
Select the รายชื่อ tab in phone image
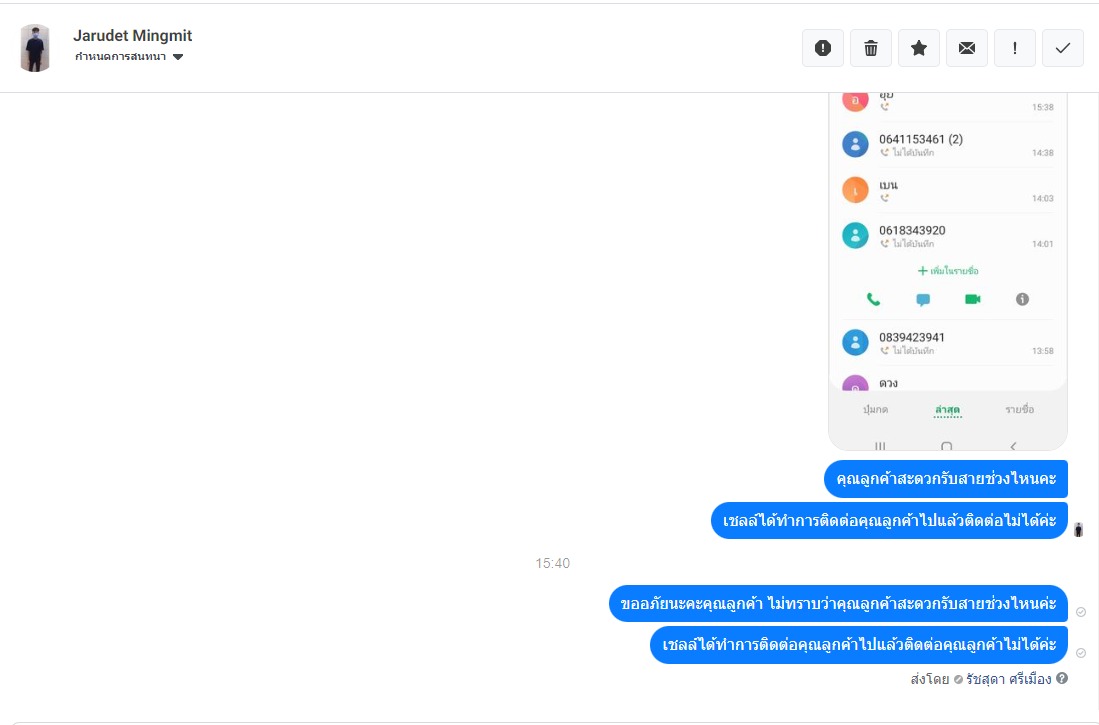1019,409
